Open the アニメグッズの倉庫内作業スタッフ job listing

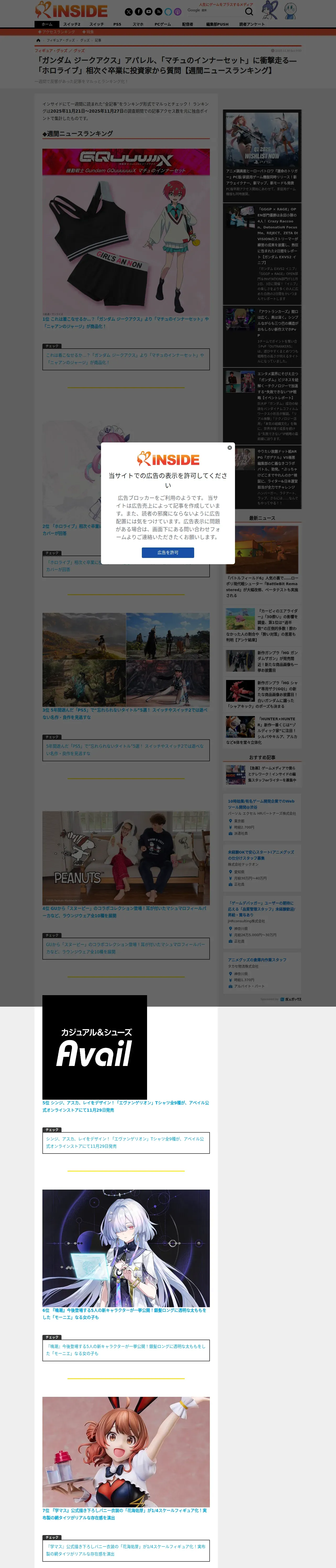click(x=262, y=973)
